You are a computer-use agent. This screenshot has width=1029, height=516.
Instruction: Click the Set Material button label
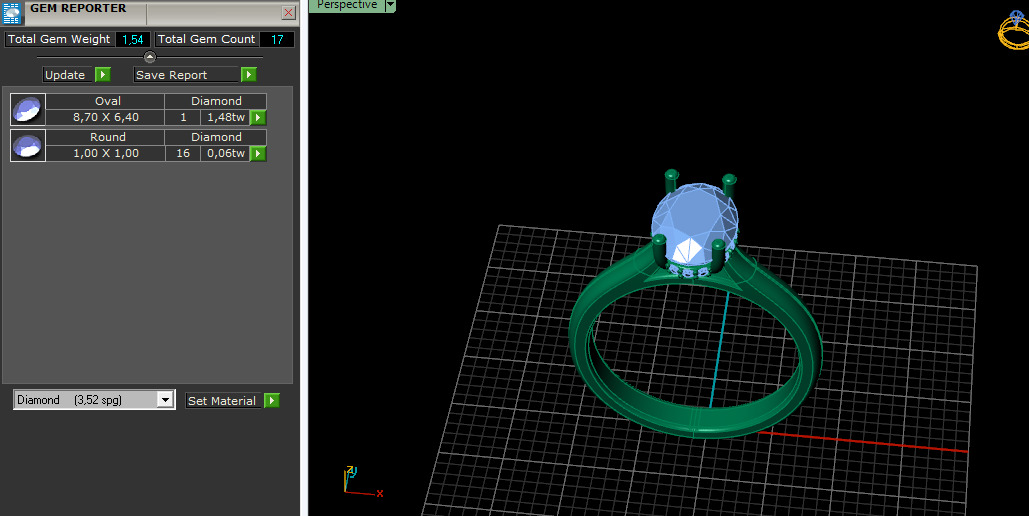click(222, 400)
